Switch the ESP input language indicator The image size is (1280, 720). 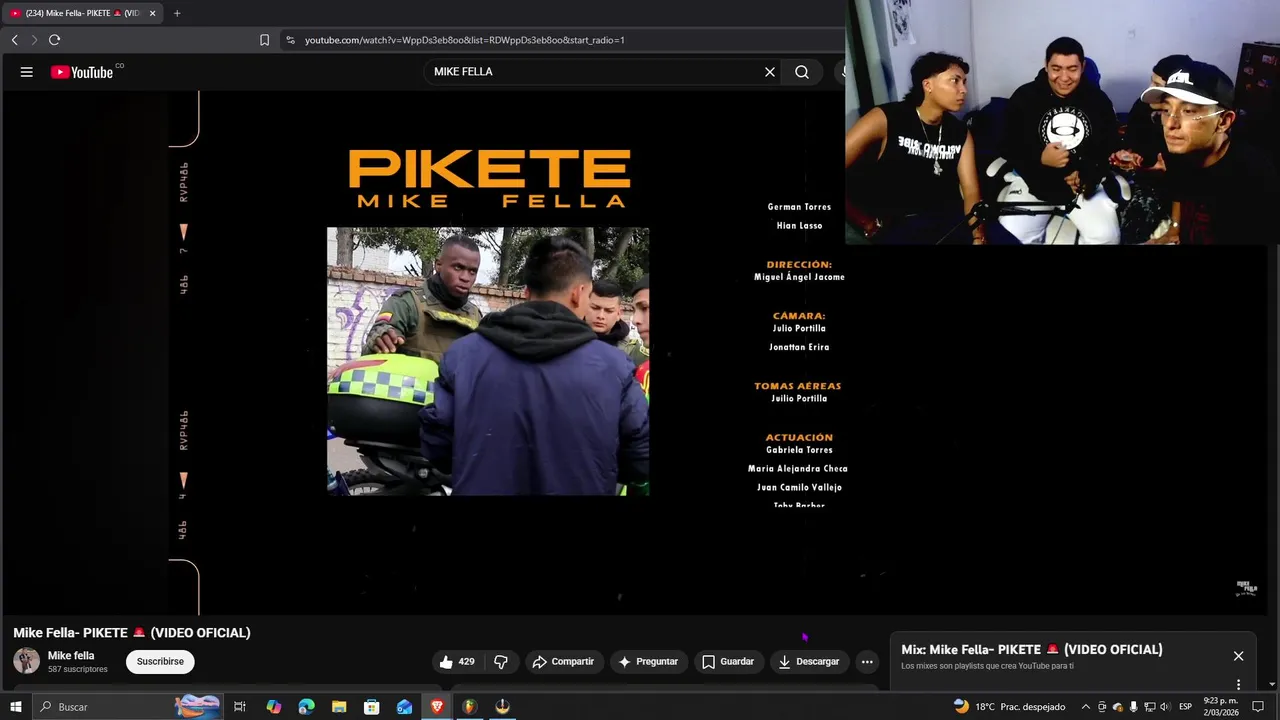click(1185, 707)
